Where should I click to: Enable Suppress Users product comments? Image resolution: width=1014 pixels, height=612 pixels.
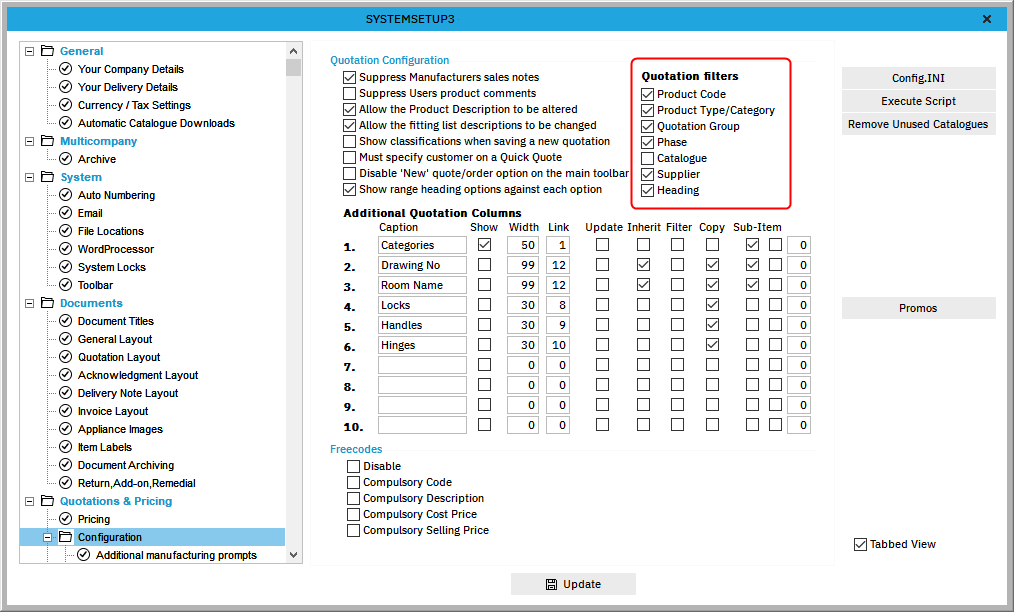[x=349, y=93]
